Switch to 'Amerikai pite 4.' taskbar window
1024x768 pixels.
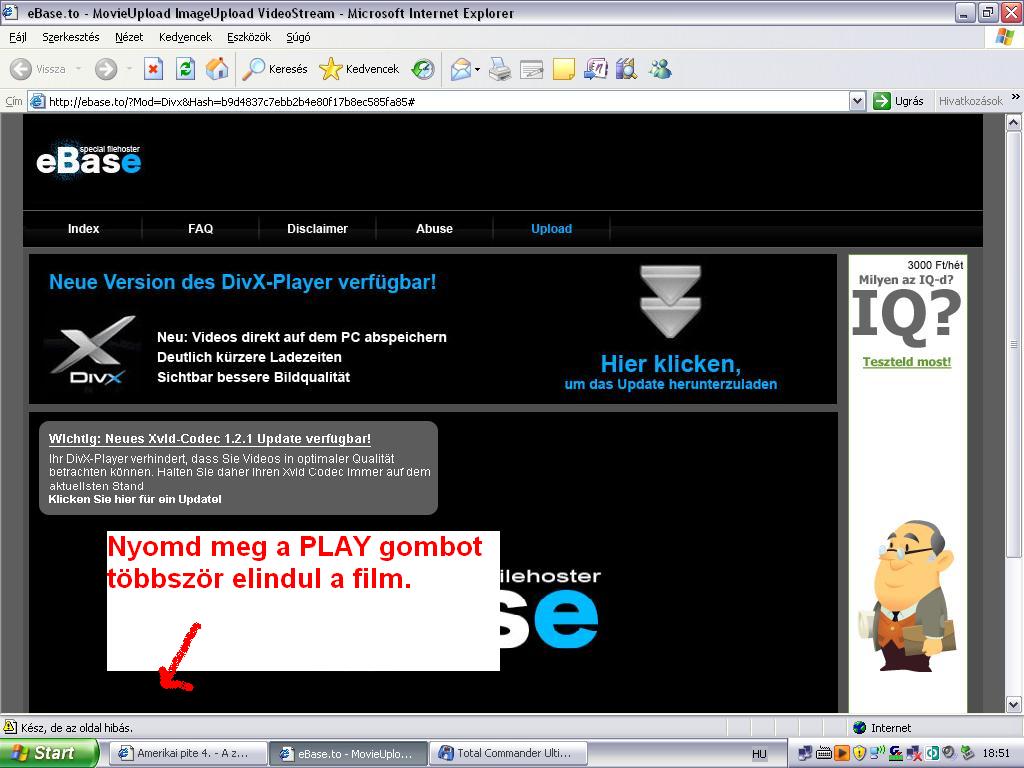coord(187,753)
